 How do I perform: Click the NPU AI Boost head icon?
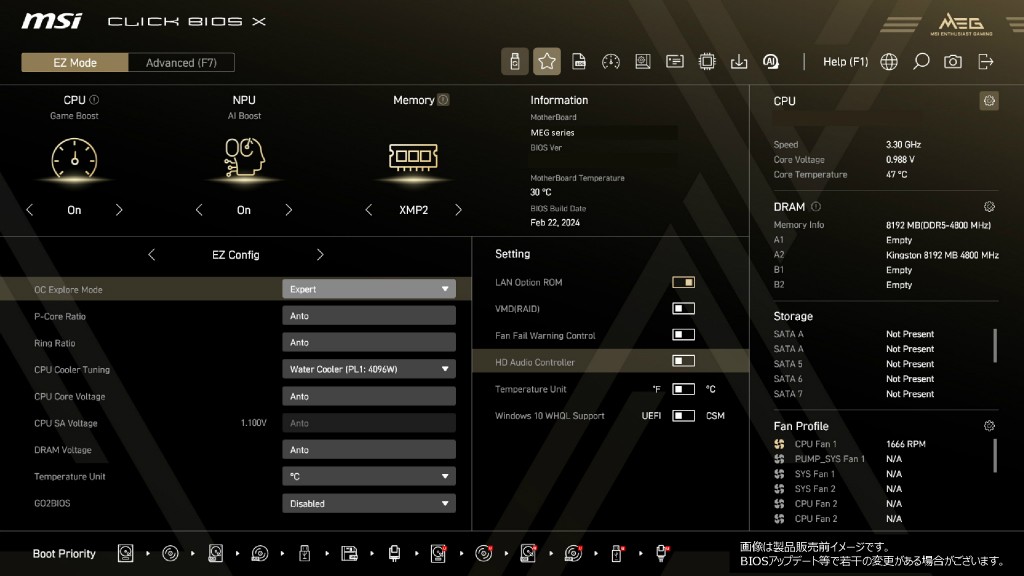pos(244,157)
